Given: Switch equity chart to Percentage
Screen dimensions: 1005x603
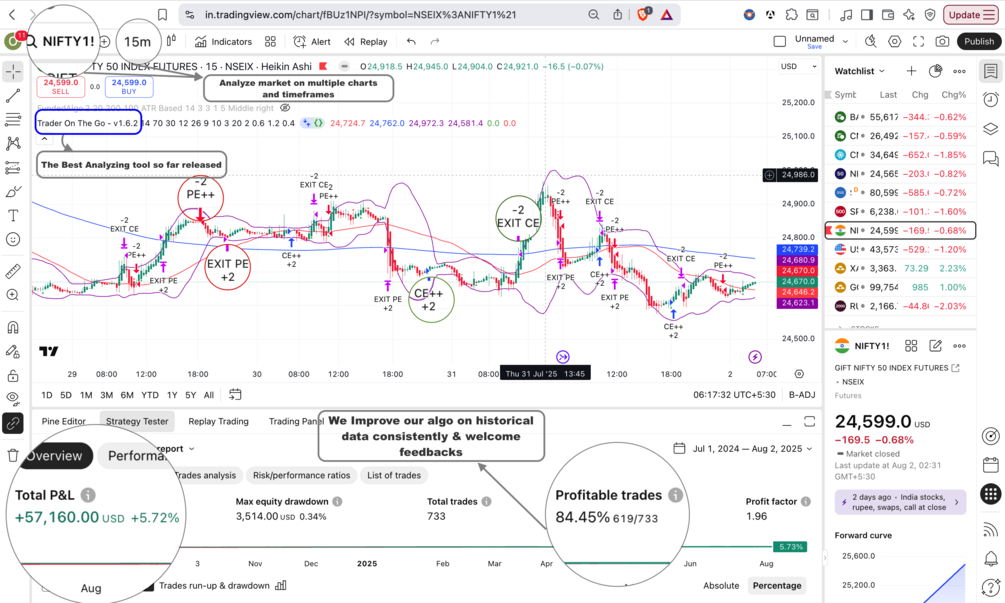Looking at the screenshot, I should [777, 586].
